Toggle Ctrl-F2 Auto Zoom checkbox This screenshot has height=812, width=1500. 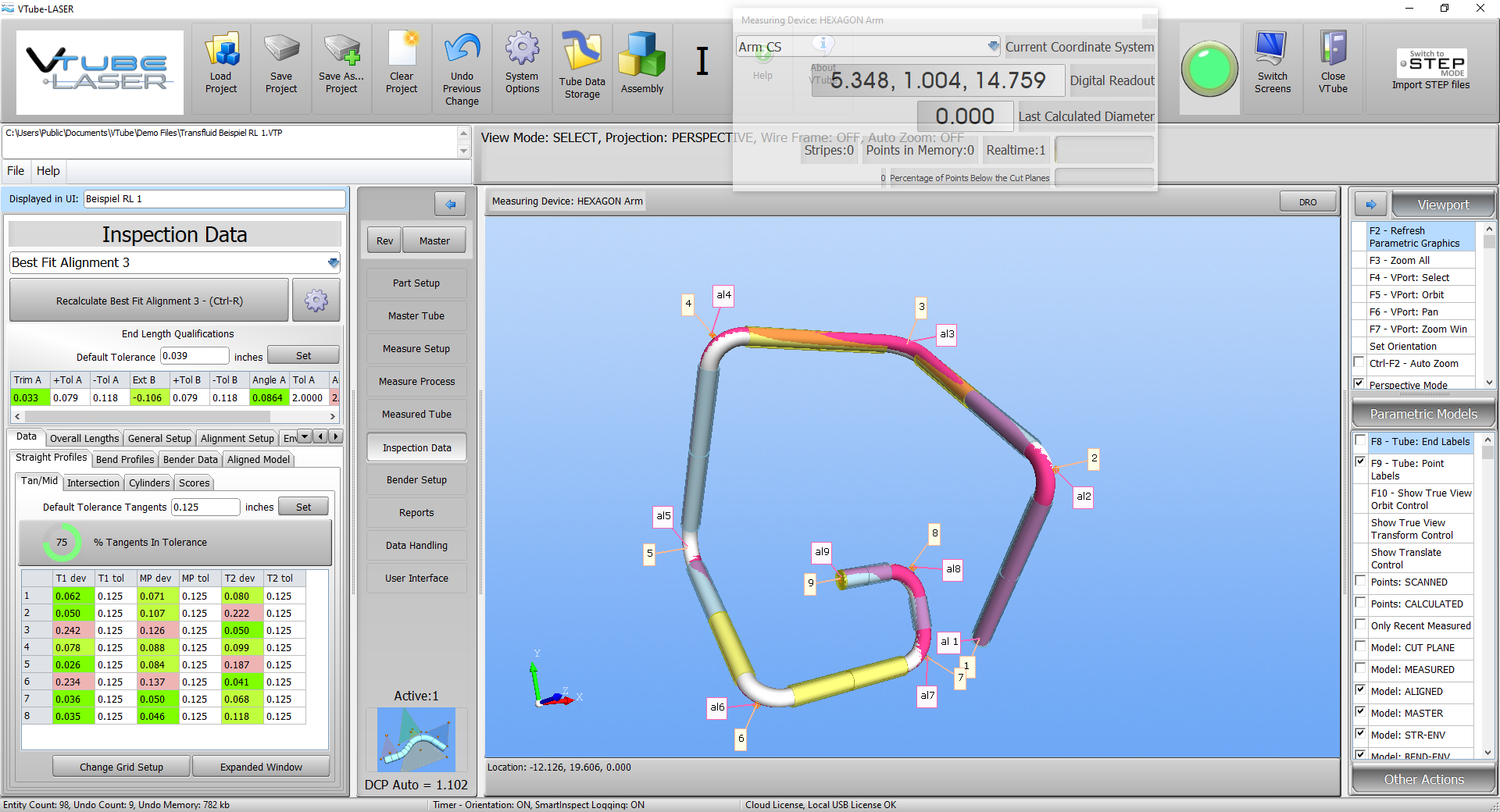pyautogui.click(x=1360, y=363)
